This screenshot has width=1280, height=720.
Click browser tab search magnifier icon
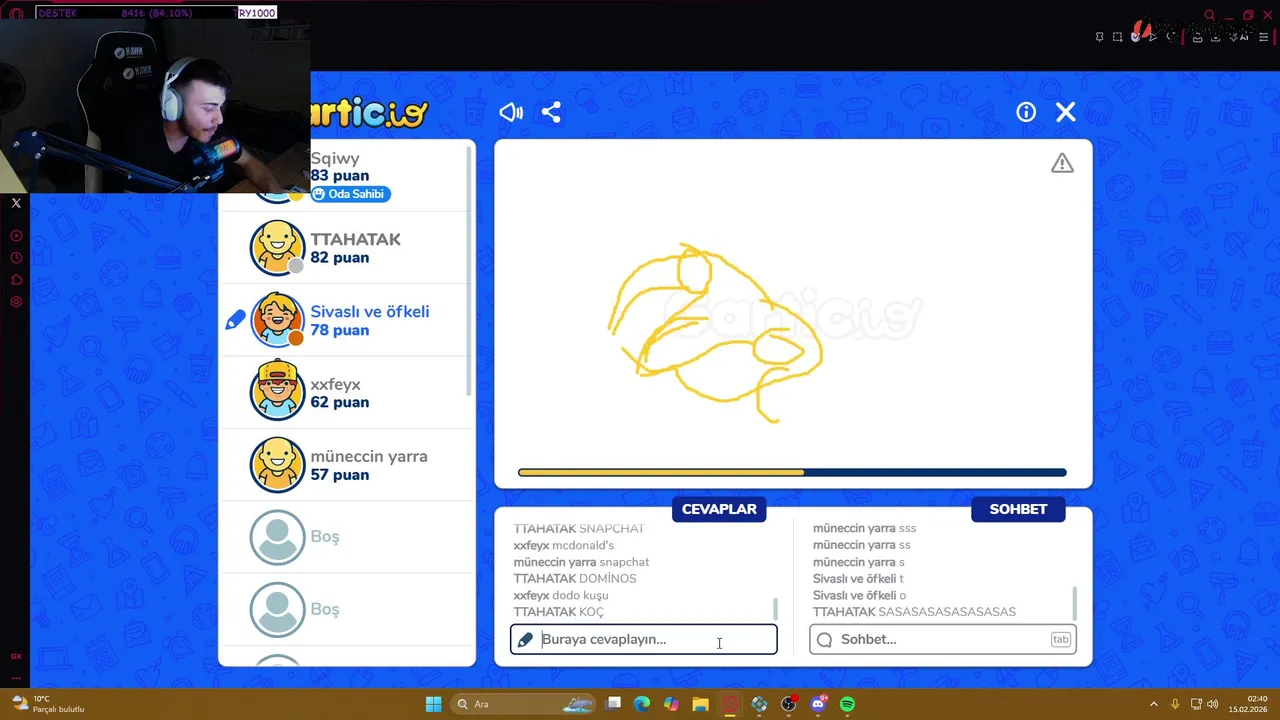[x=1209, y=15]
